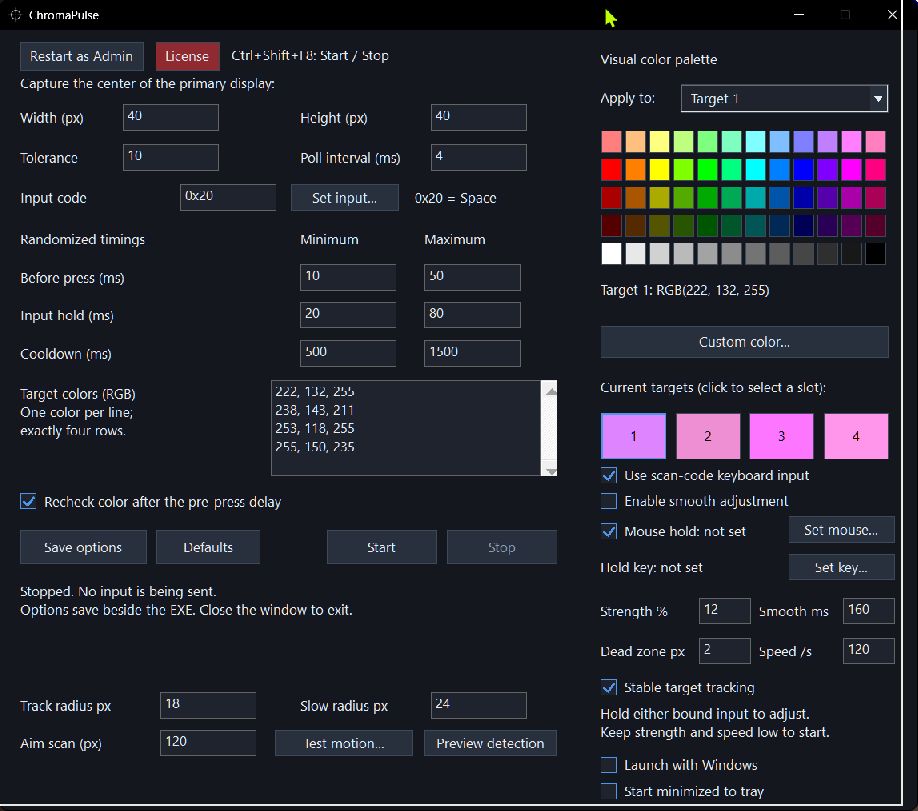
Task: Pick the white palette swatch
Action: 611,254
